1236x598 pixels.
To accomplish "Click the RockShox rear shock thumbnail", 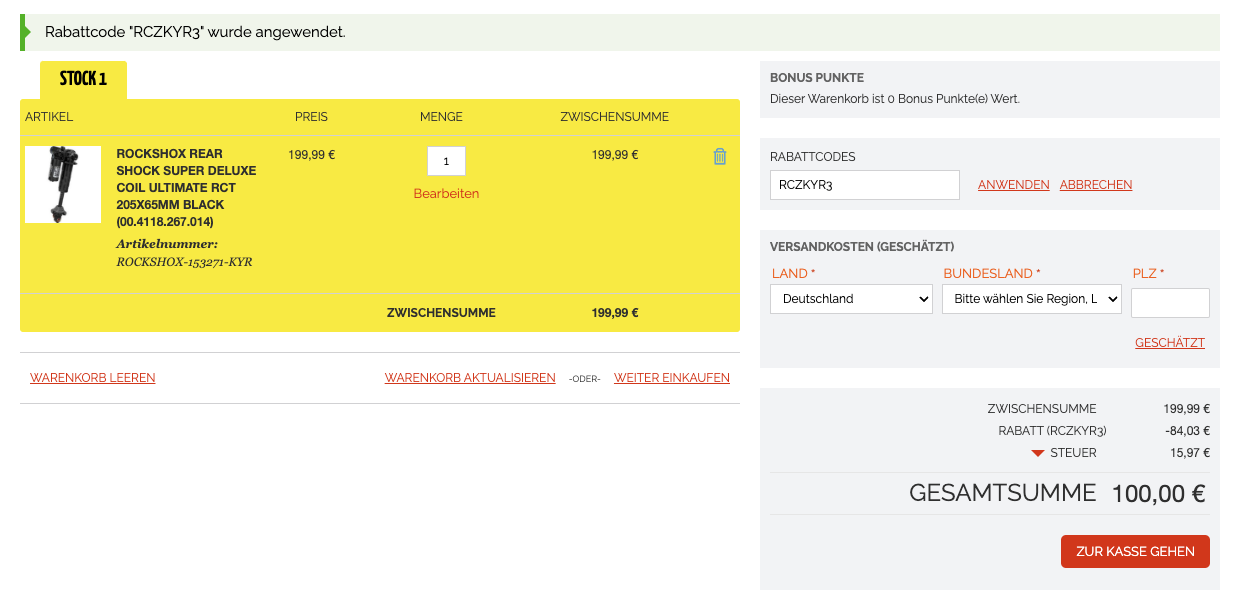I will click(63, 184).
